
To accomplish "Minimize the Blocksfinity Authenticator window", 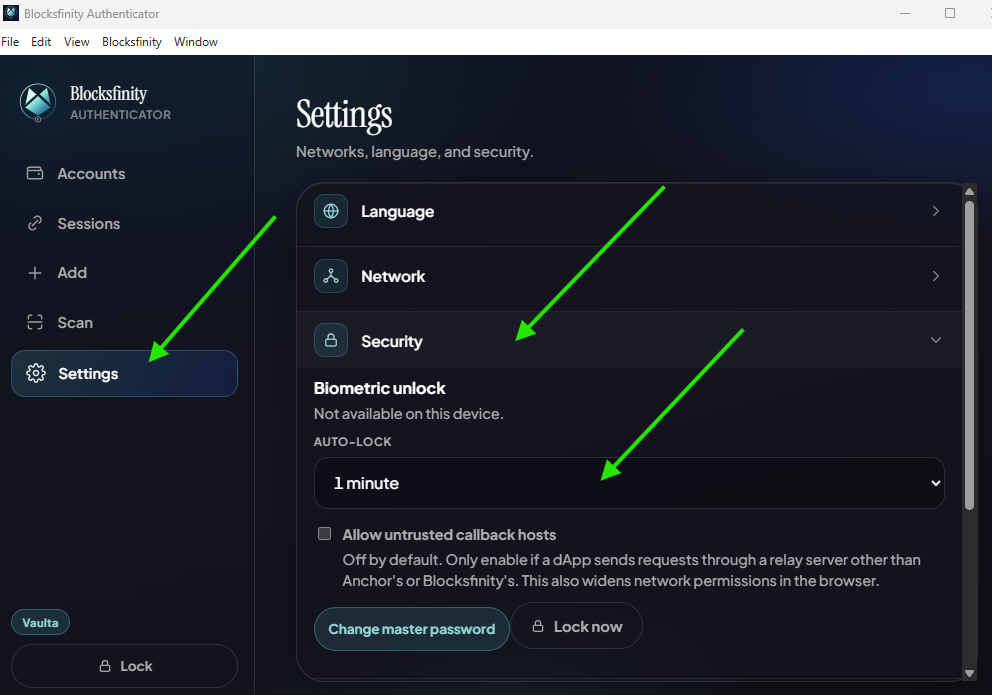I will point(905,13).
